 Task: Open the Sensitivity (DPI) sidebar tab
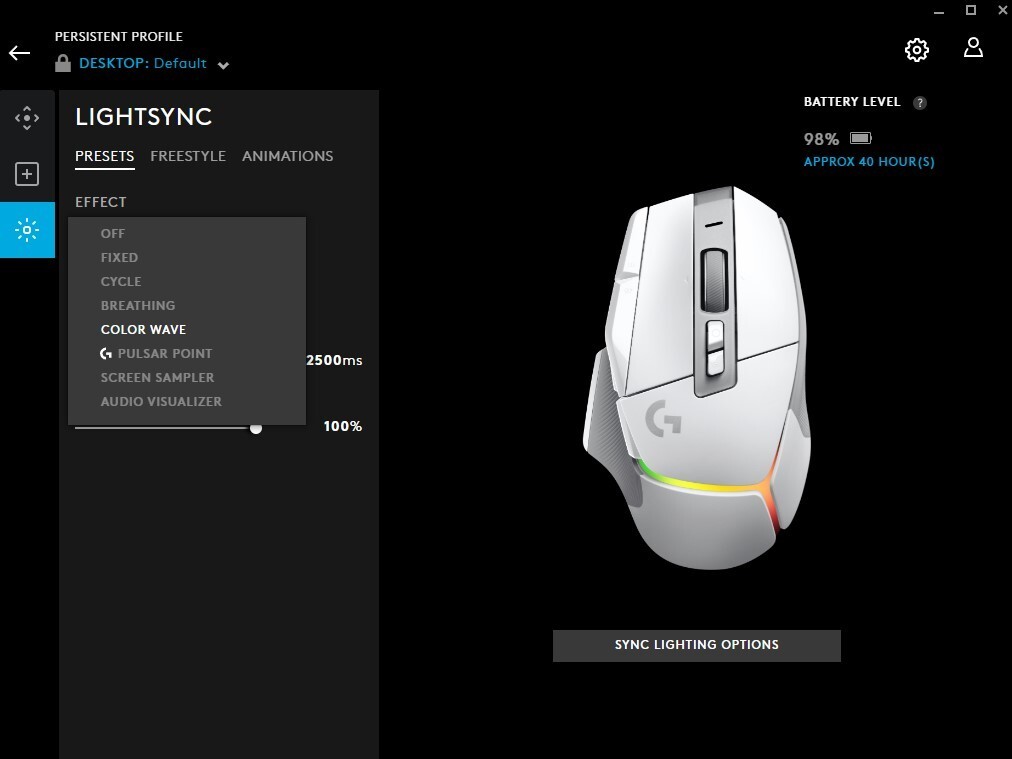[27, 118]
